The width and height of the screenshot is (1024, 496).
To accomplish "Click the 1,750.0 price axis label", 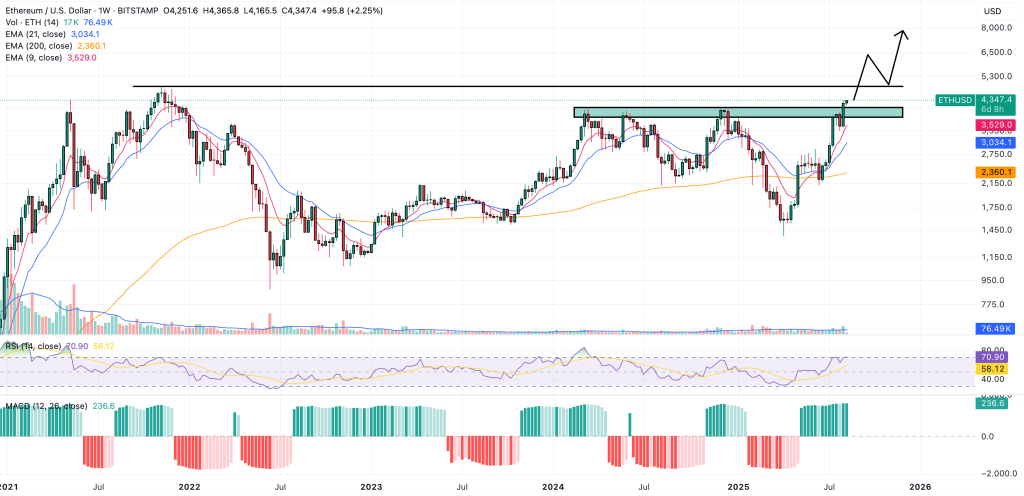I will tap(999, 208).
